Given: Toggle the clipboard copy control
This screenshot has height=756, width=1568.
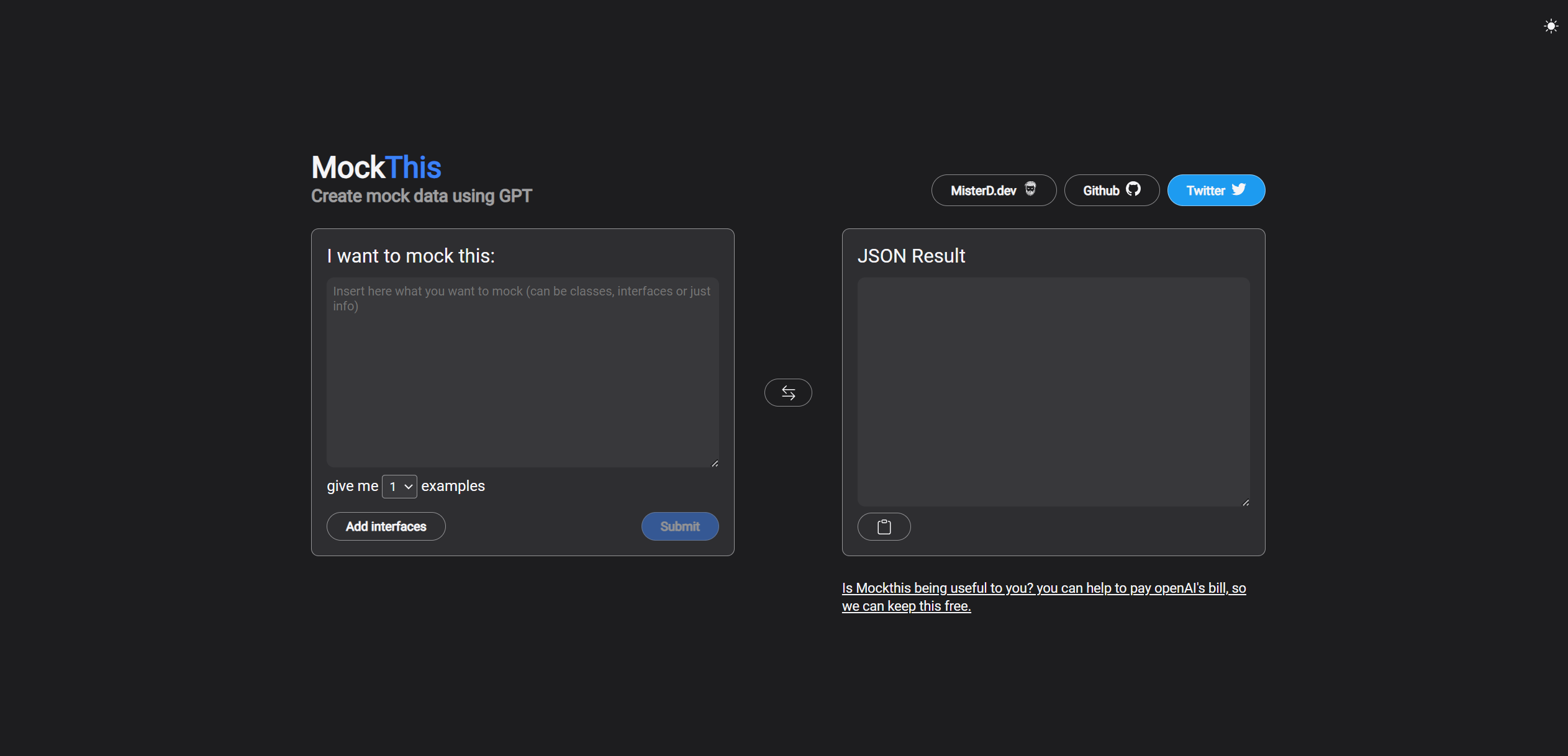Looking at the screenshot, I should click(884, 526).
